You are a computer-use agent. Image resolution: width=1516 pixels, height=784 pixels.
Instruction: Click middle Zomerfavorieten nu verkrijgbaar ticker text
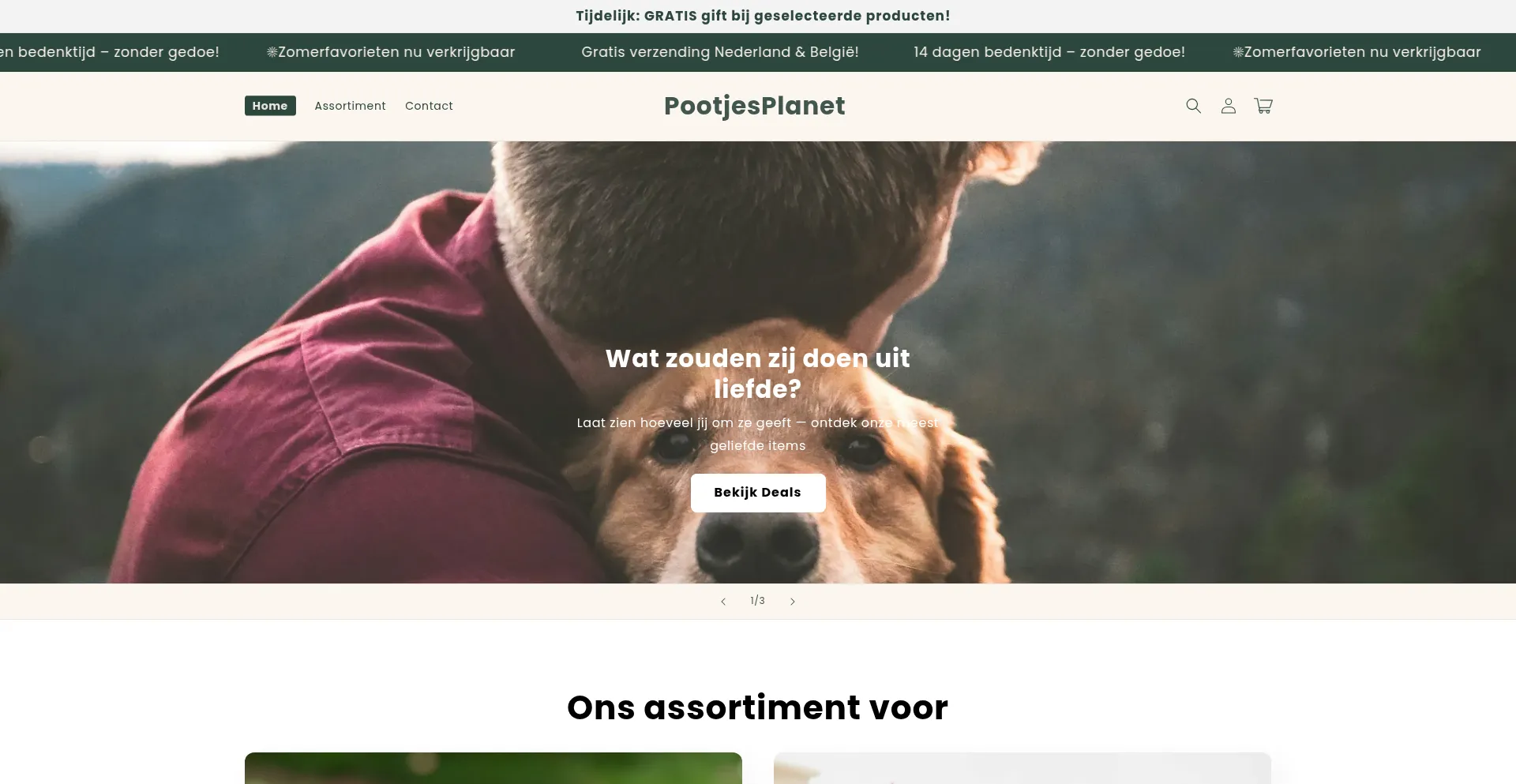(391, 52)
